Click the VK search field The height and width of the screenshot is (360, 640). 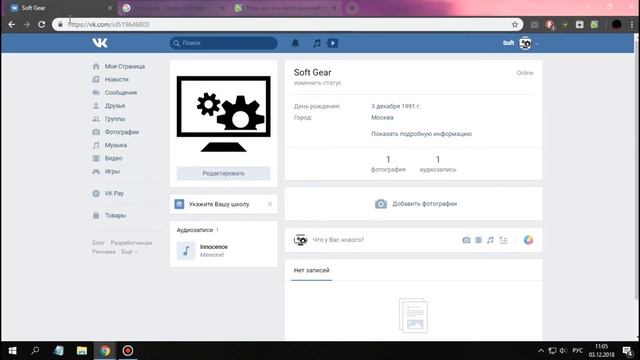224,43
